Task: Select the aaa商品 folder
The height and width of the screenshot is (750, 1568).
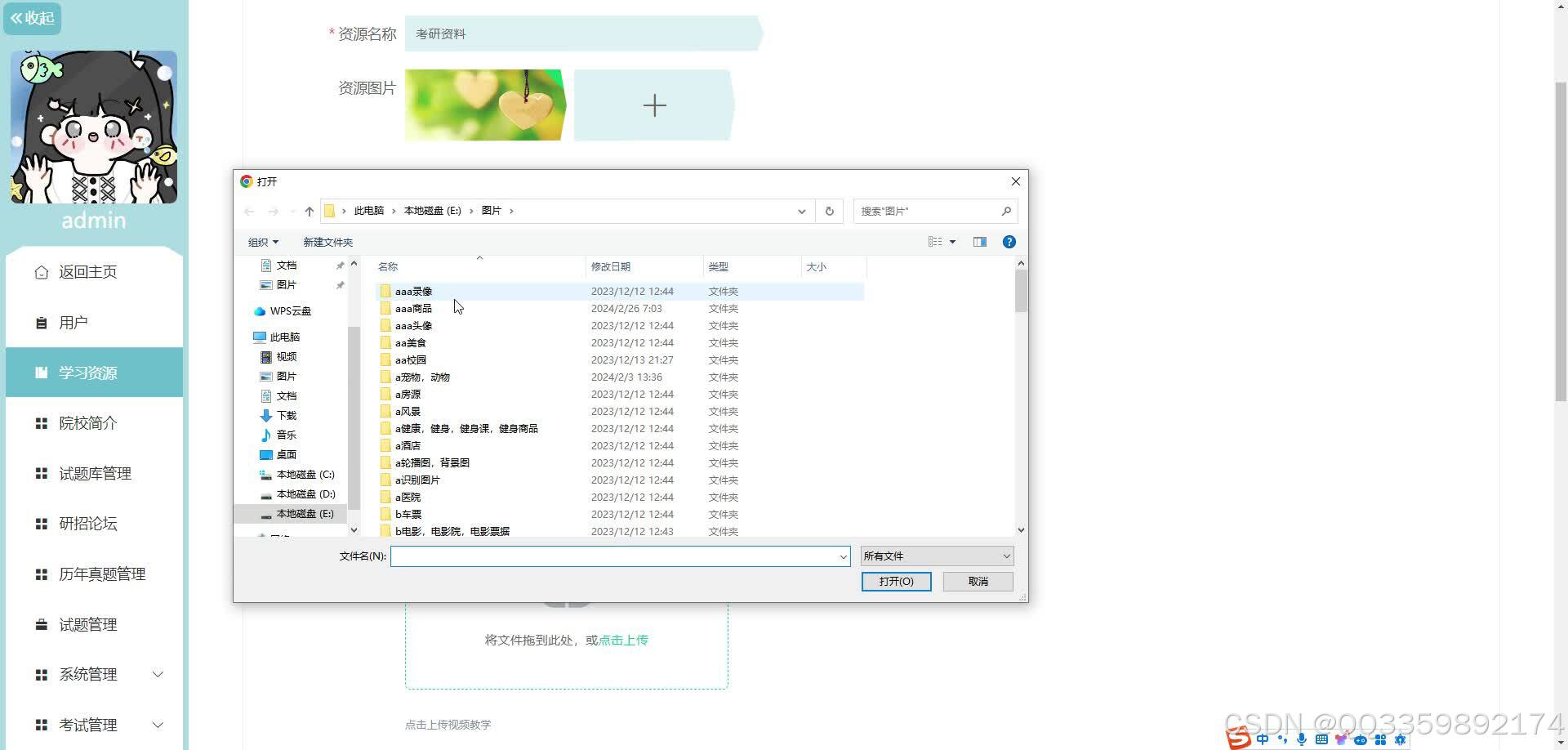Action: click(621, 309)
